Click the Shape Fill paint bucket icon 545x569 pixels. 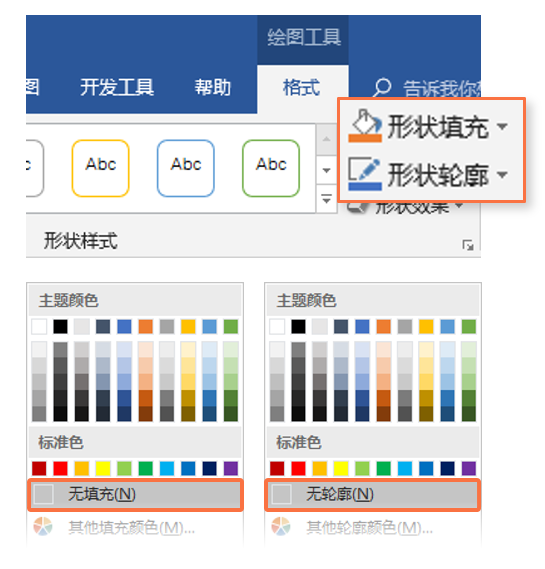tap(365, 125)
